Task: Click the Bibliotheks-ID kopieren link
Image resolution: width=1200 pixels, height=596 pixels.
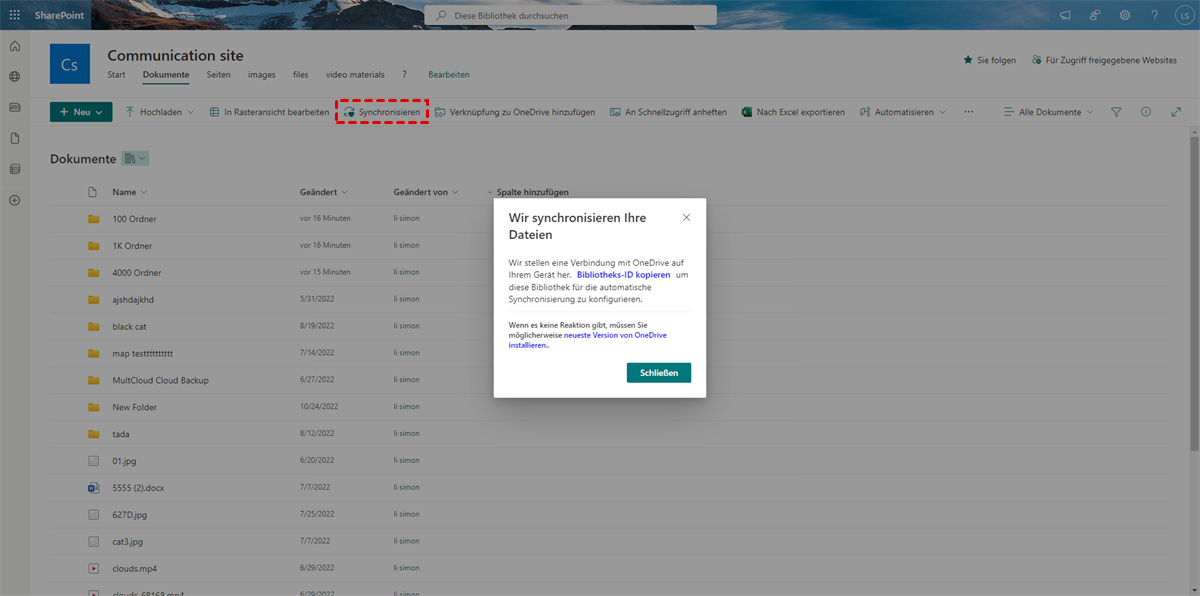Action: coord(624,274)
